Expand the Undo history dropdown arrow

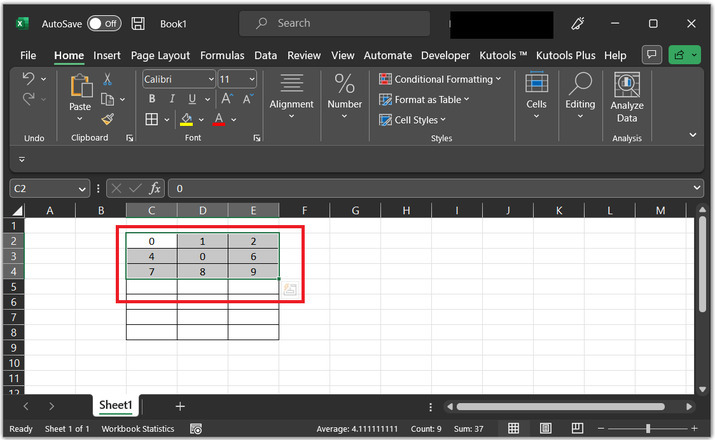tap(44, 79)
